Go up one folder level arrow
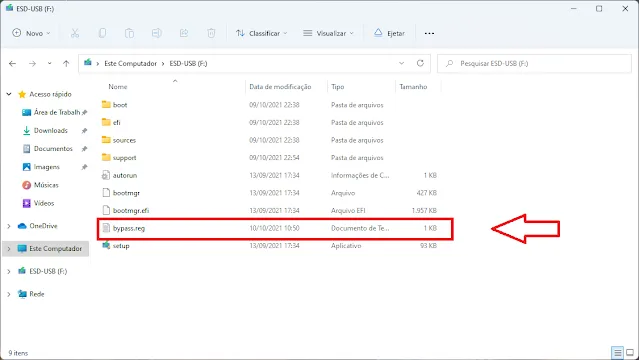Image resolution: width=639 pixels, height=360 pixels. pyautogui.click(x=66, y=64)
